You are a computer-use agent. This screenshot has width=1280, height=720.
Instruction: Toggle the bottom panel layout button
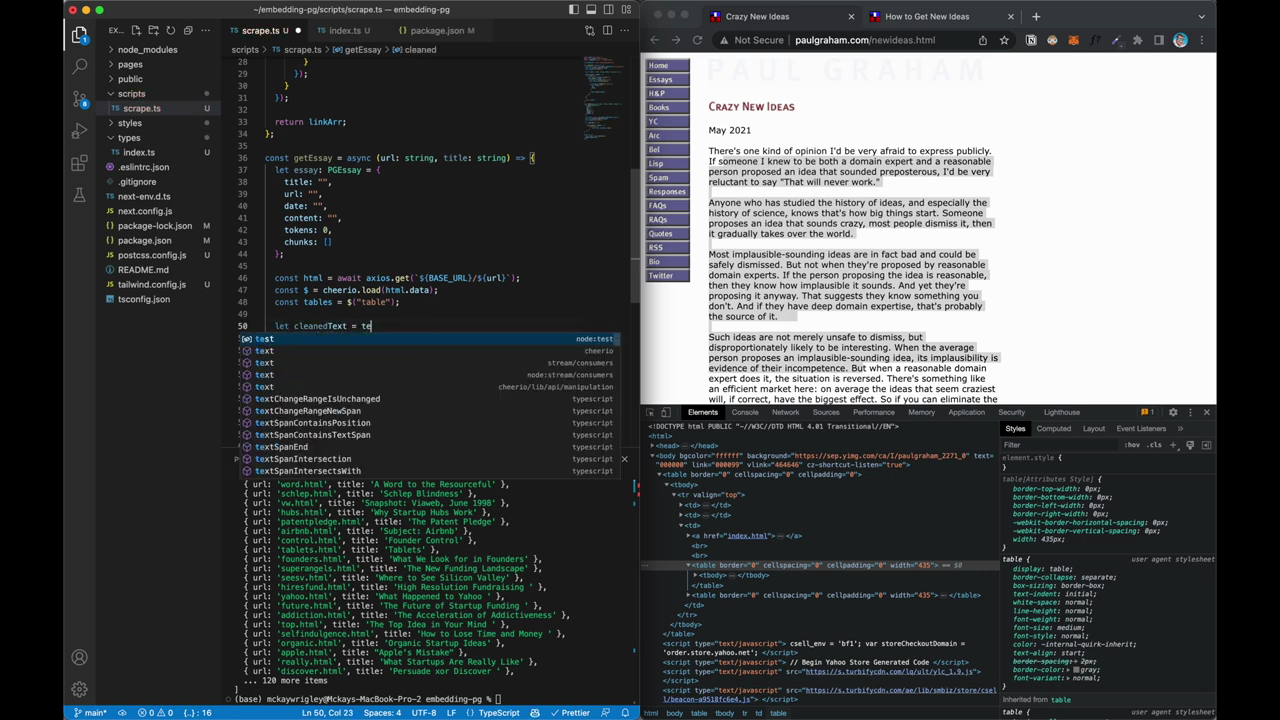click(x=590, y=10)
